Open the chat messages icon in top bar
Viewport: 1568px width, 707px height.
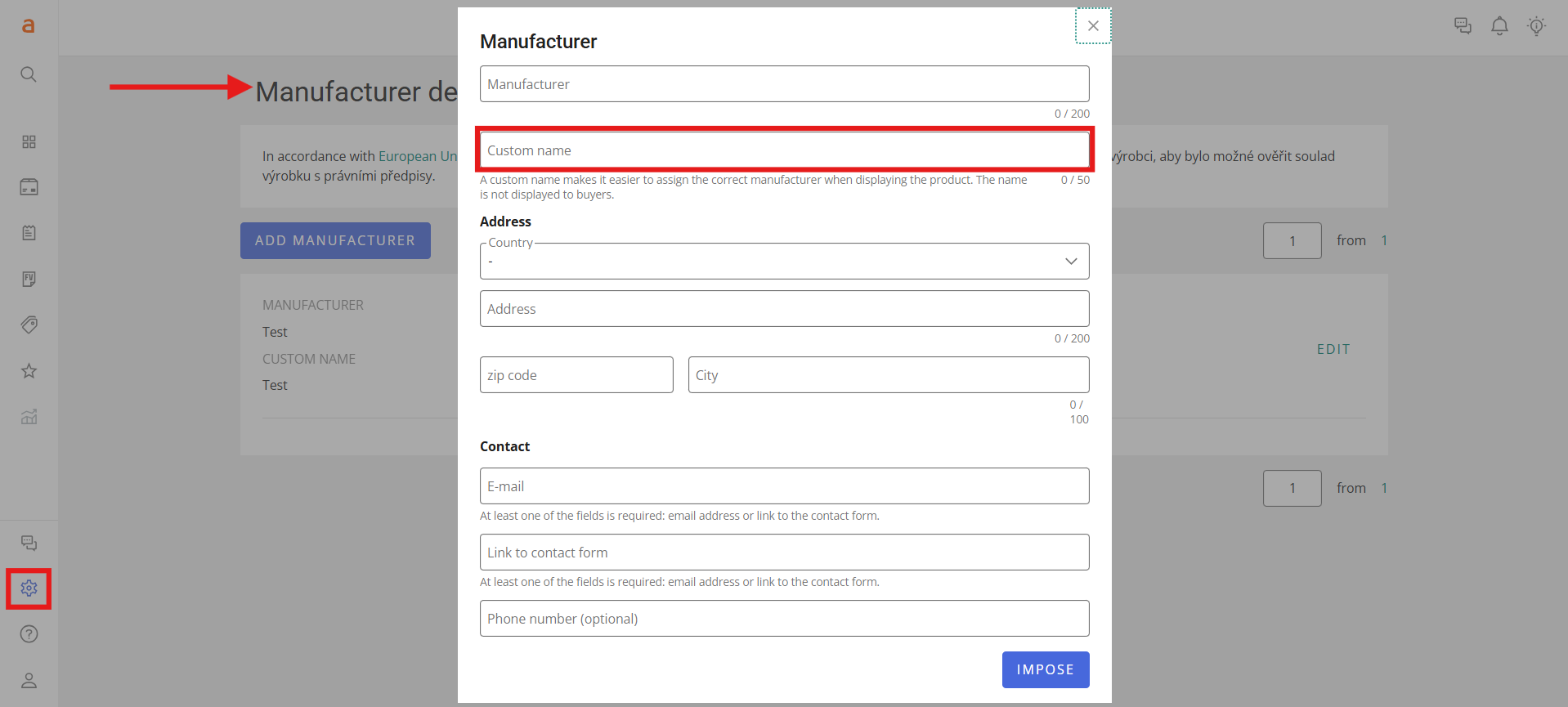point(1463,26)
